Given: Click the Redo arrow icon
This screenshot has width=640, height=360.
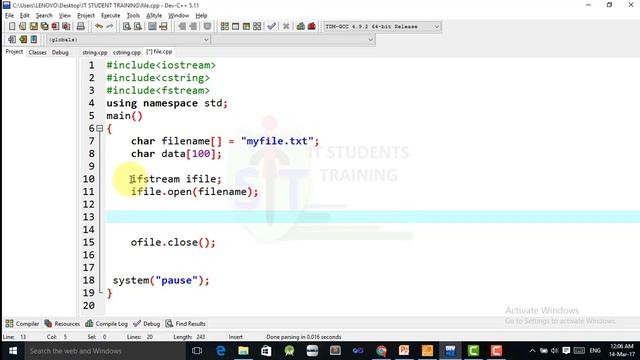Looking at the screenshot, I should point(109,27).
